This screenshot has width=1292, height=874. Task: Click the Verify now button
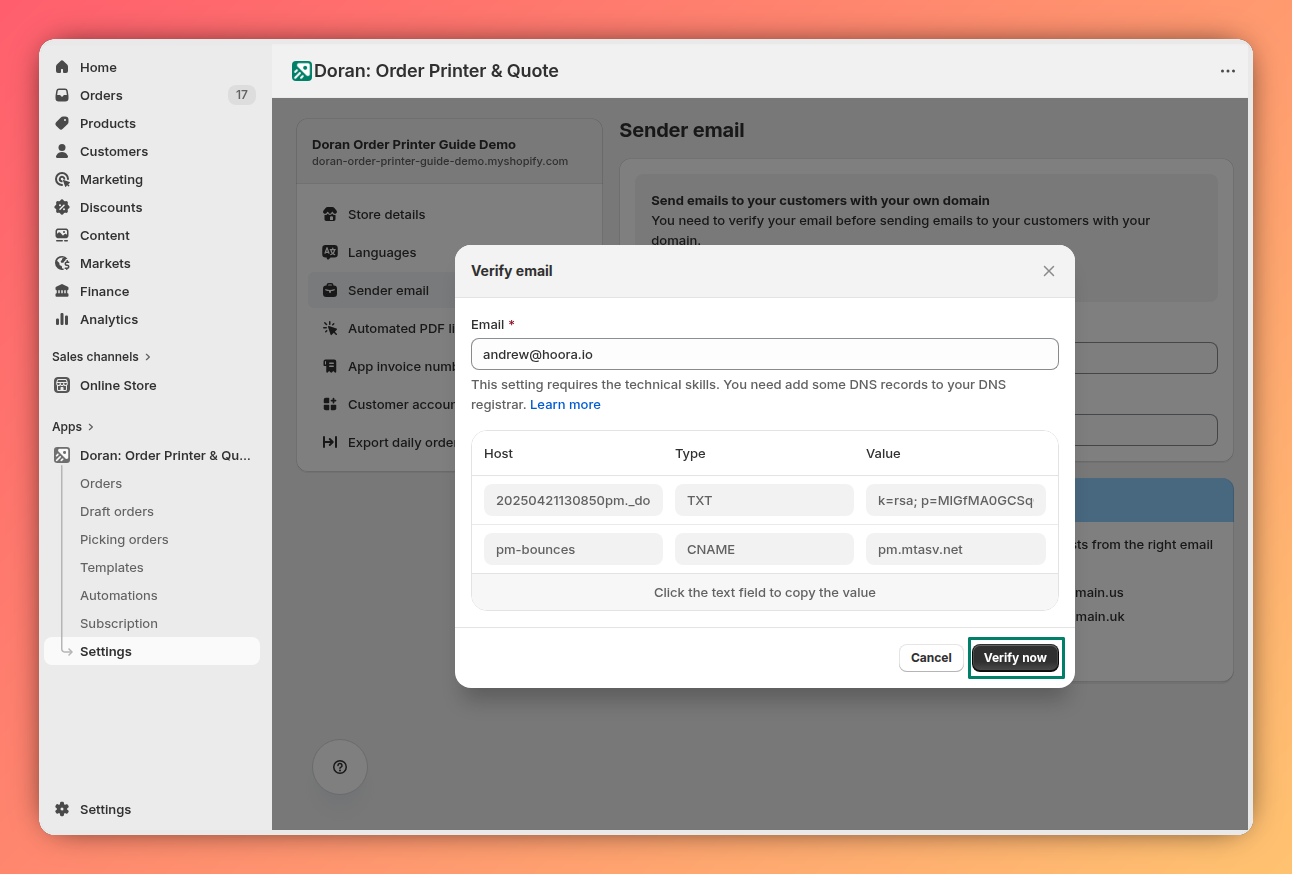click(1015, 657)
